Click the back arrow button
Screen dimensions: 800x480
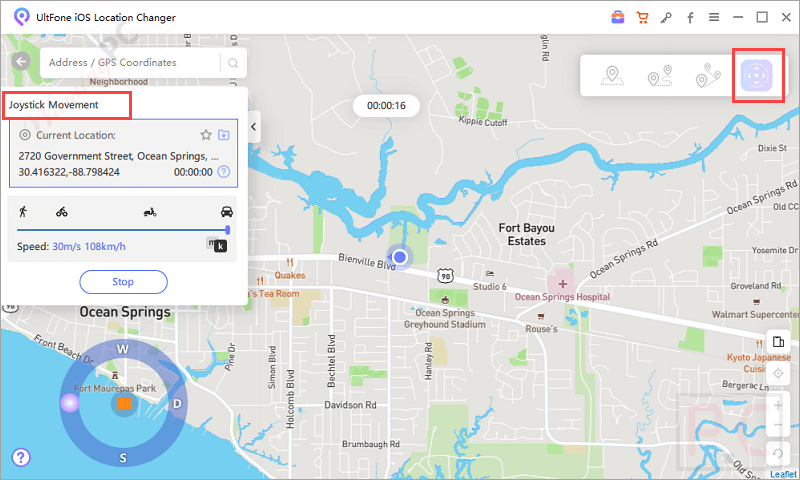[x=21, y=62]
